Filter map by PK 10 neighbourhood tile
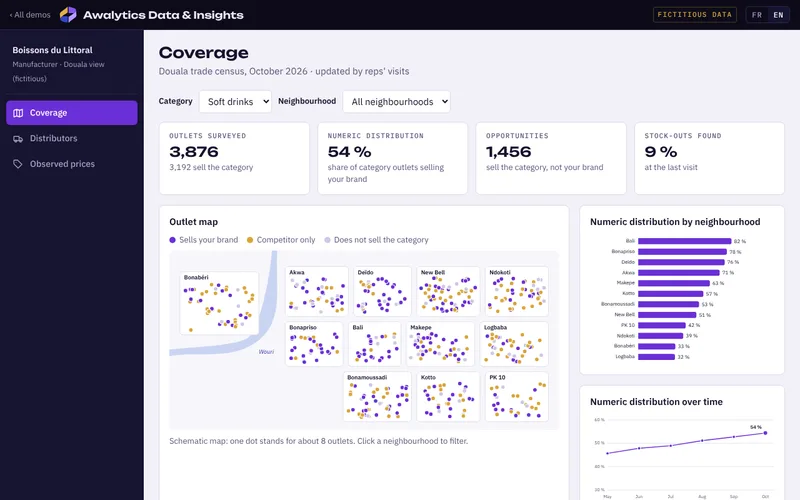The height and width of the screenshot is (500, 800). click(516, 396)
